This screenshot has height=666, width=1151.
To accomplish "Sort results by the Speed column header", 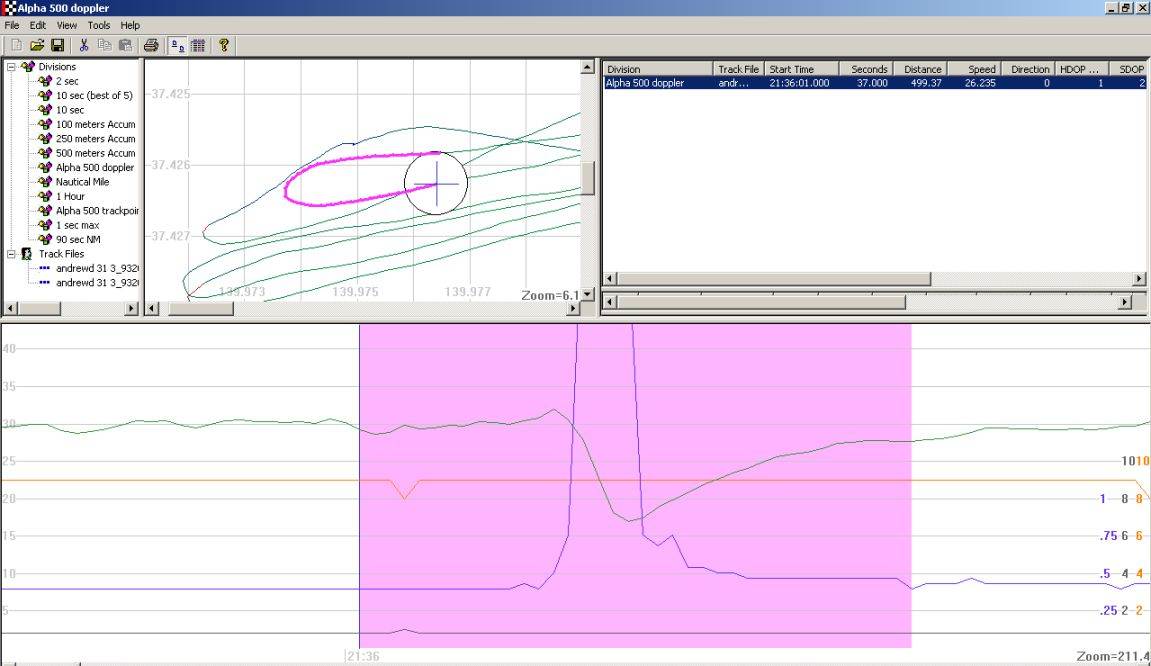I will [980, 68].
